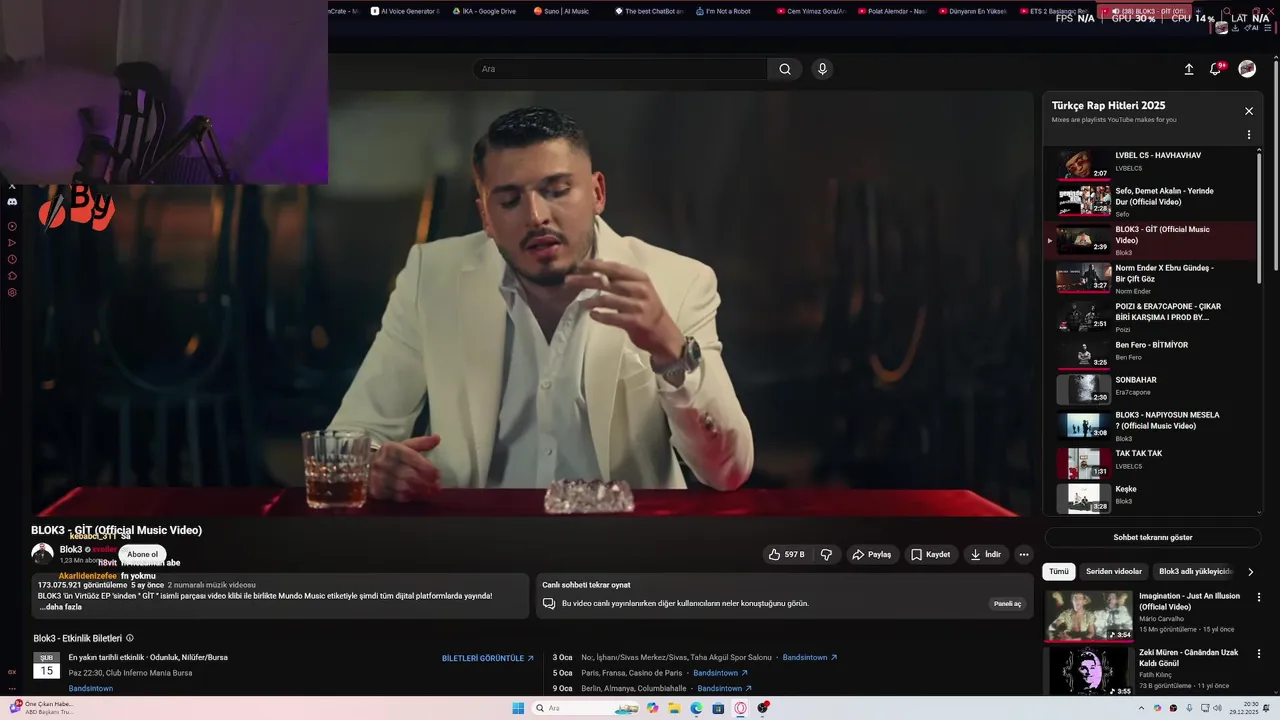
Task: Save the video with Kaydet
Action: coord(930,554)
